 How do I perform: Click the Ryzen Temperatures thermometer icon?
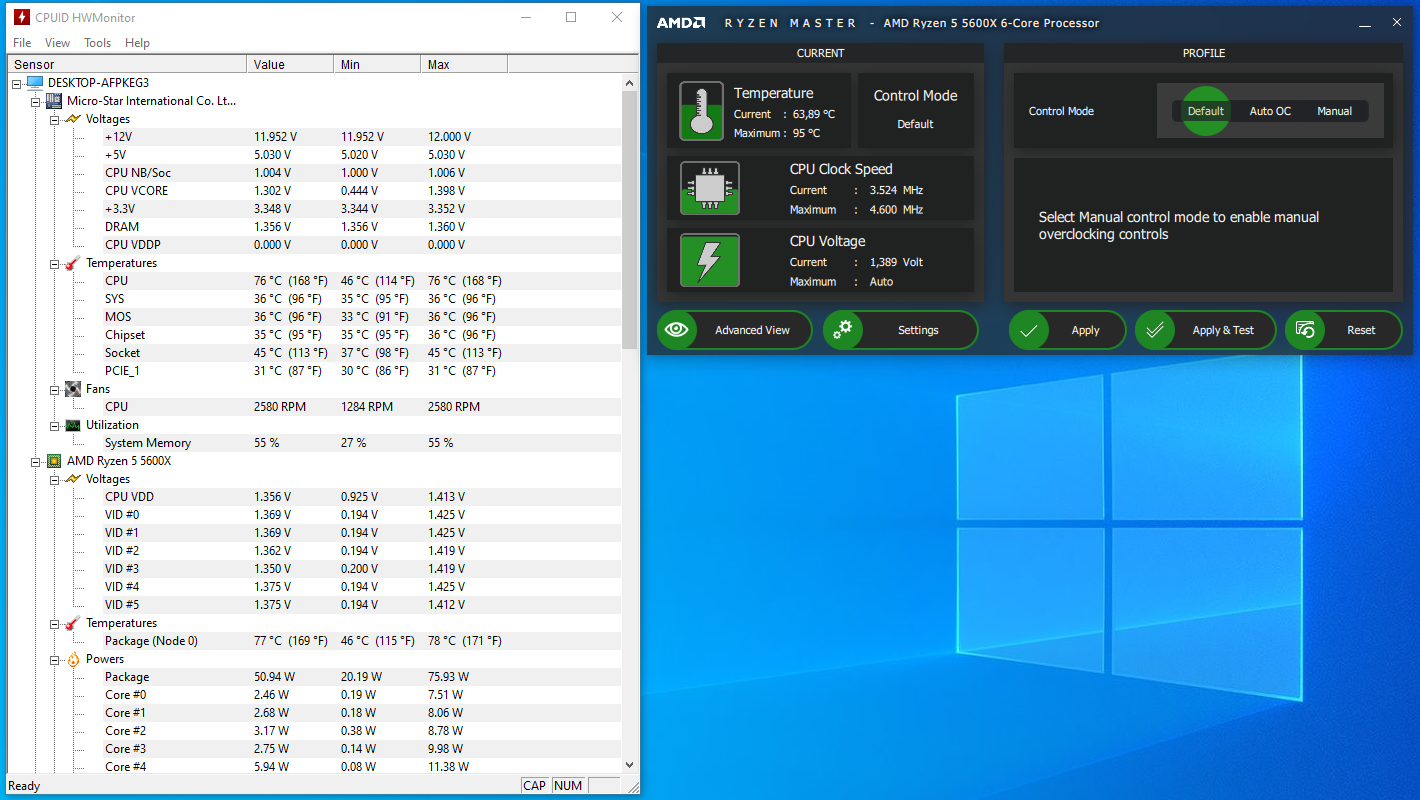[73, 623]
